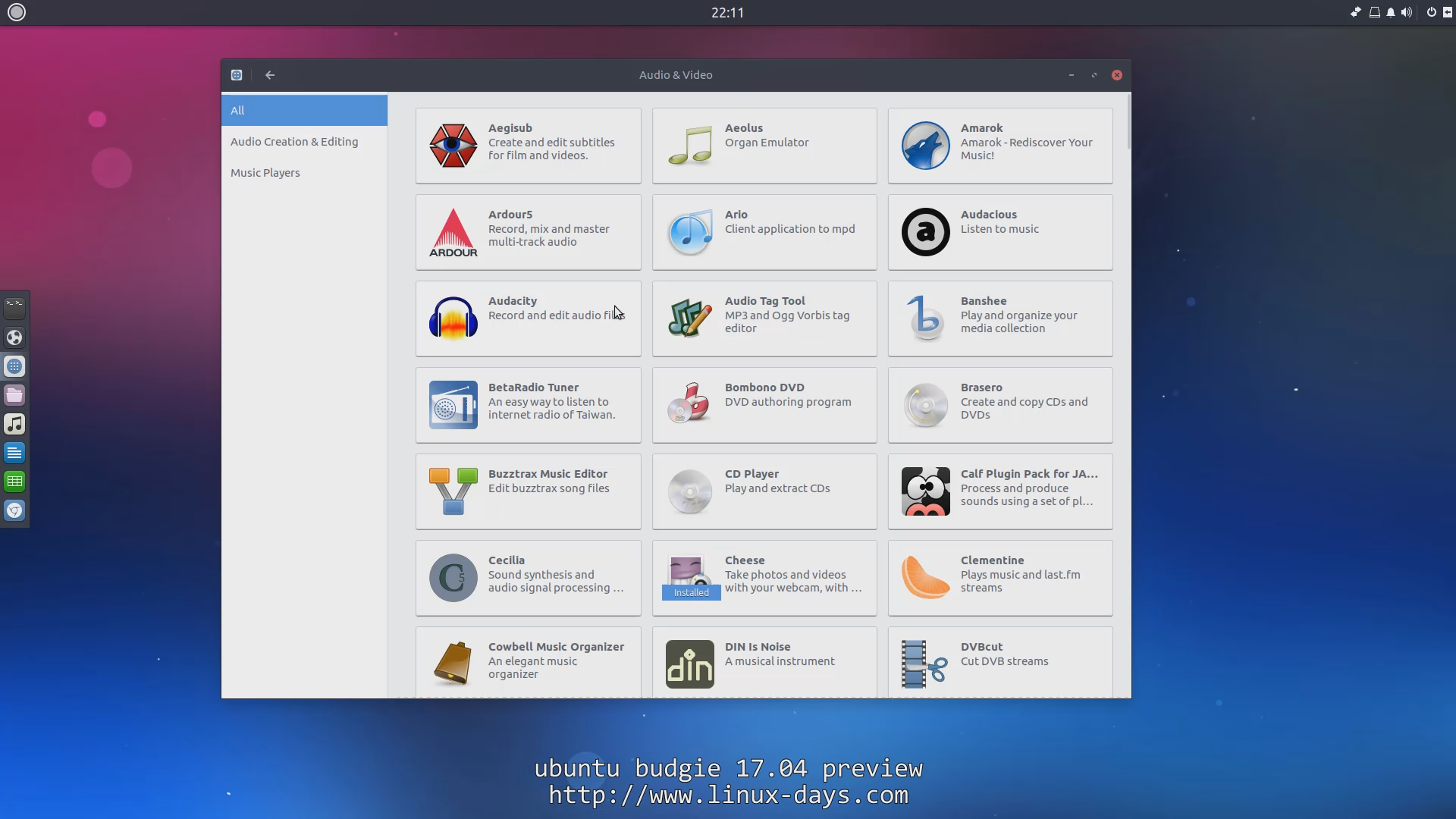1456x819 pixels.
Task: Open the Clementine app title
Action: [x=992, y=560]
